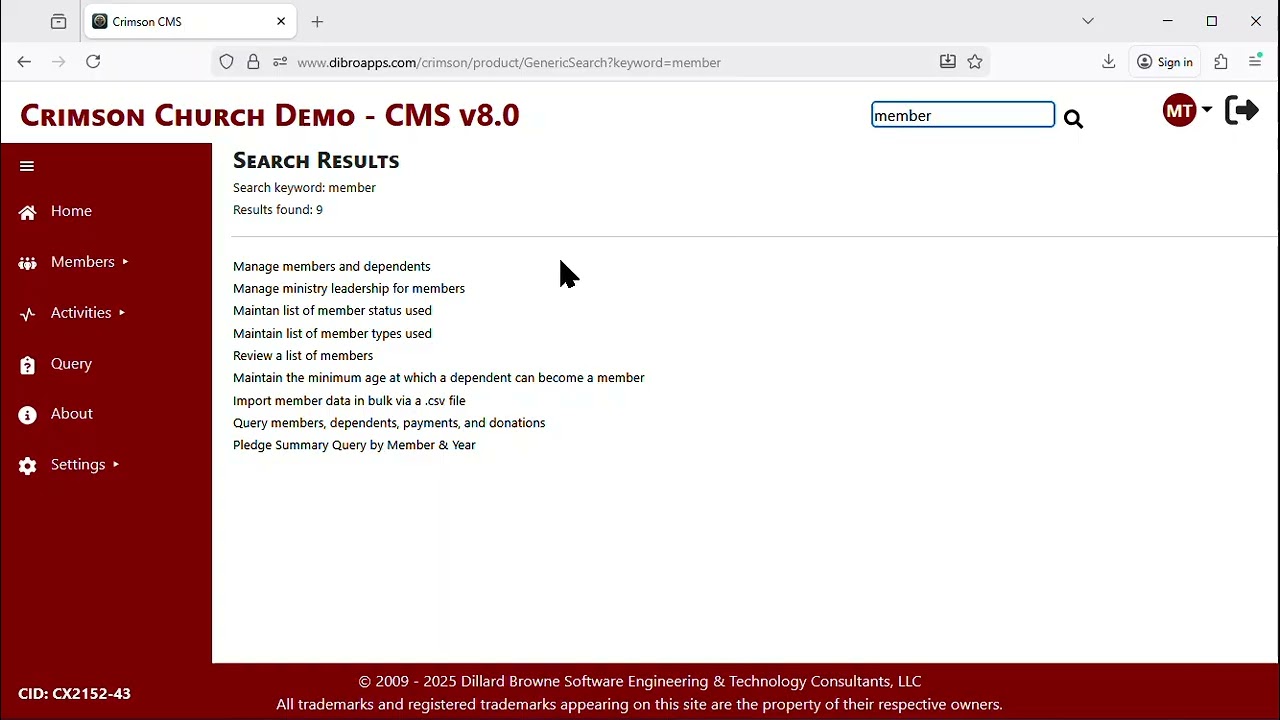
Task: Open Review a list of members
Action: (303, 355)
